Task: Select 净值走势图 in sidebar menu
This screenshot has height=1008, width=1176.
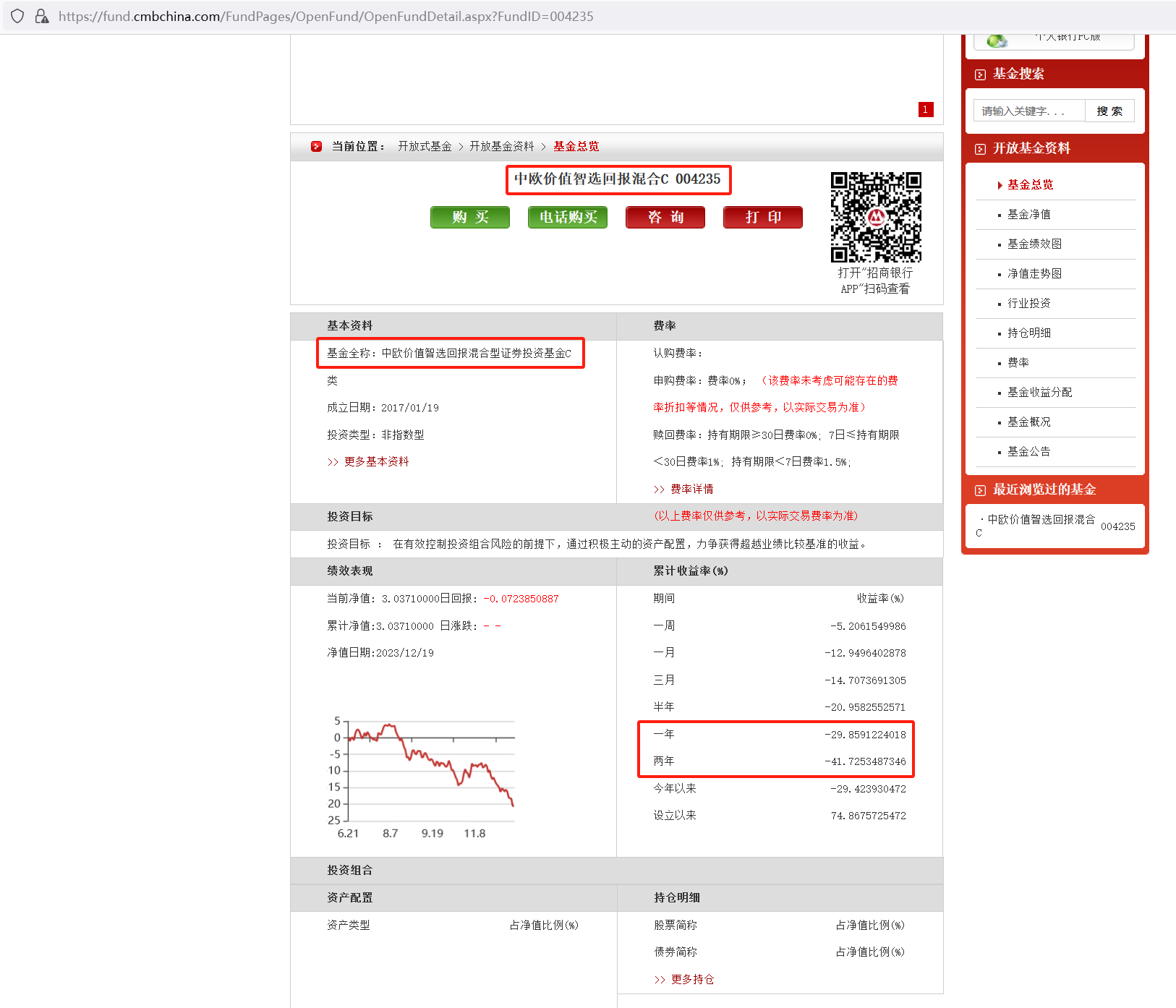Action: click(1034, 273)
